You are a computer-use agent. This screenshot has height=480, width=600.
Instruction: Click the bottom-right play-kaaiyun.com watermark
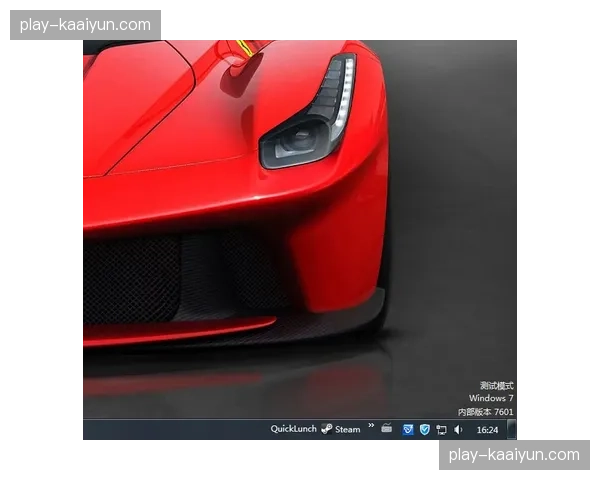514,455
